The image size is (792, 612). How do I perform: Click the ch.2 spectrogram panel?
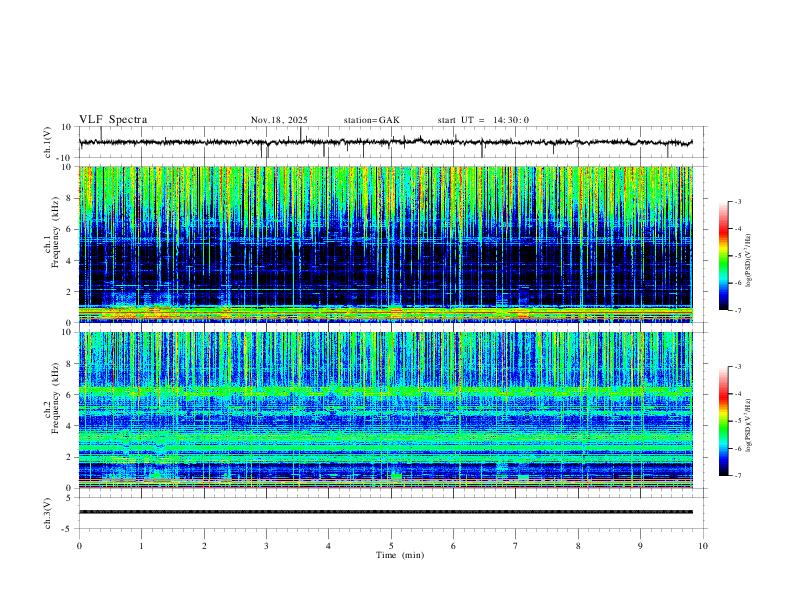(386, 410)
